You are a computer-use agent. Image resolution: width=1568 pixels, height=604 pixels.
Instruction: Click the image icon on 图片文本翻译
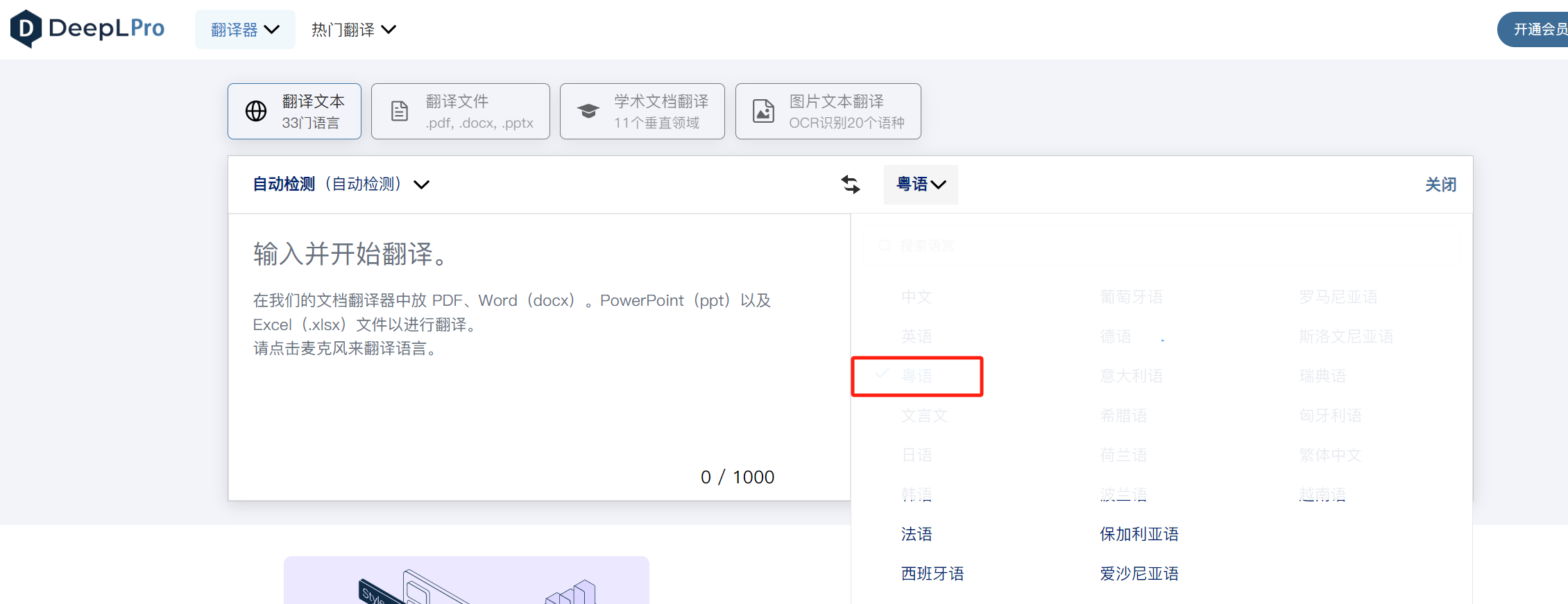coord(764,111)
